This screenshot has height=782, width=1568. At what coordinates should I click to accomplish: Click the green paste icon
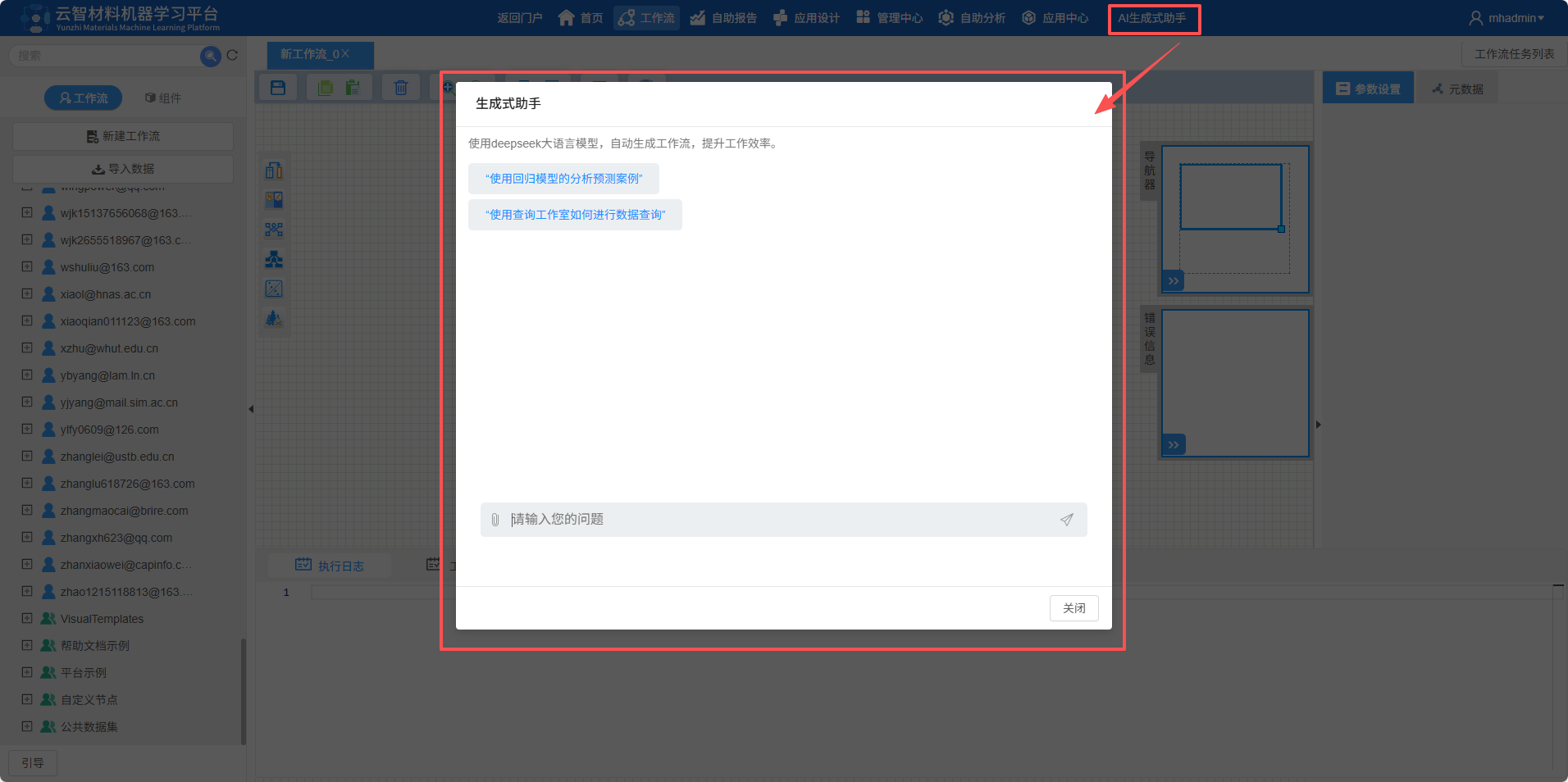pyautogui.click(x=353, y=87)
